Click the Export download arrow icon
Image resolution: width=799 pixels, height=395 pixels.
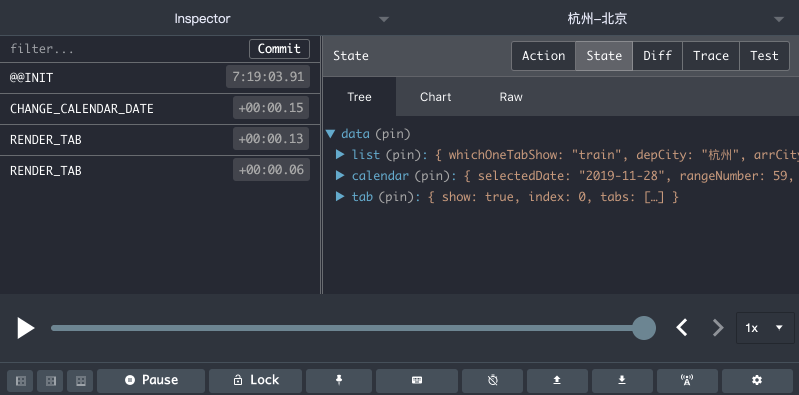(x=622, y=381)
